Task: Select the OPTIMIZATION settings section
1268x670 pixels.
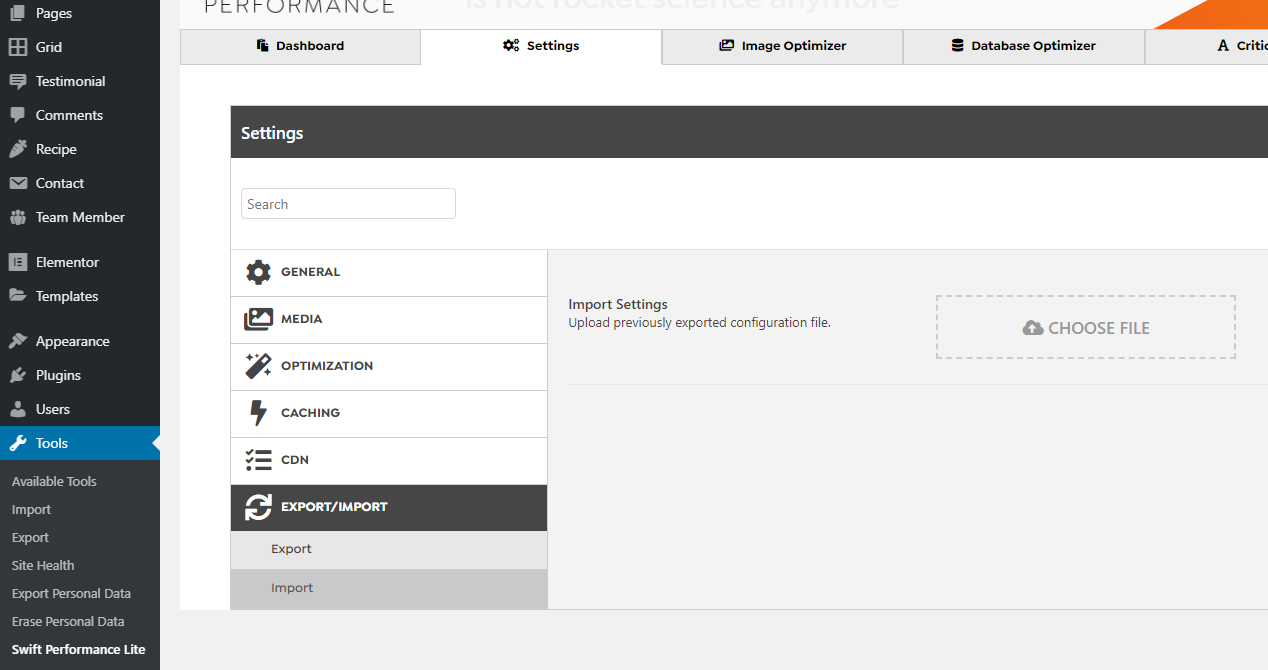Action: [x=389, y=367]
